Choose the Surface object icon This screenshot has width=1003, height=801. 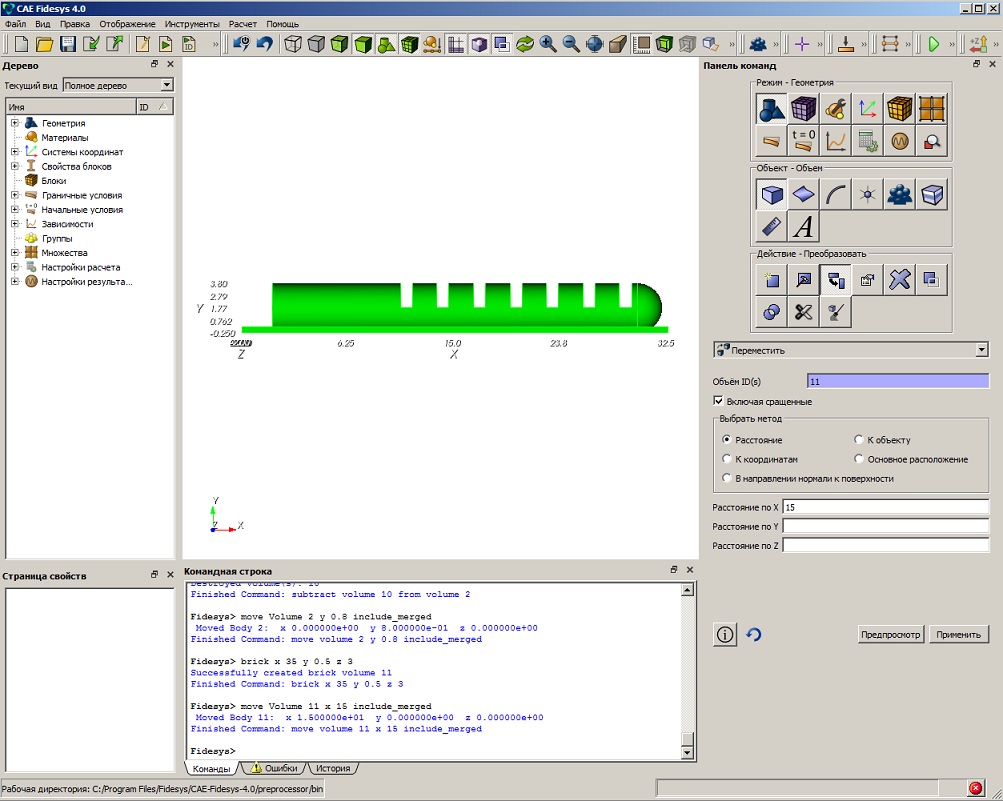click(803, 194)
